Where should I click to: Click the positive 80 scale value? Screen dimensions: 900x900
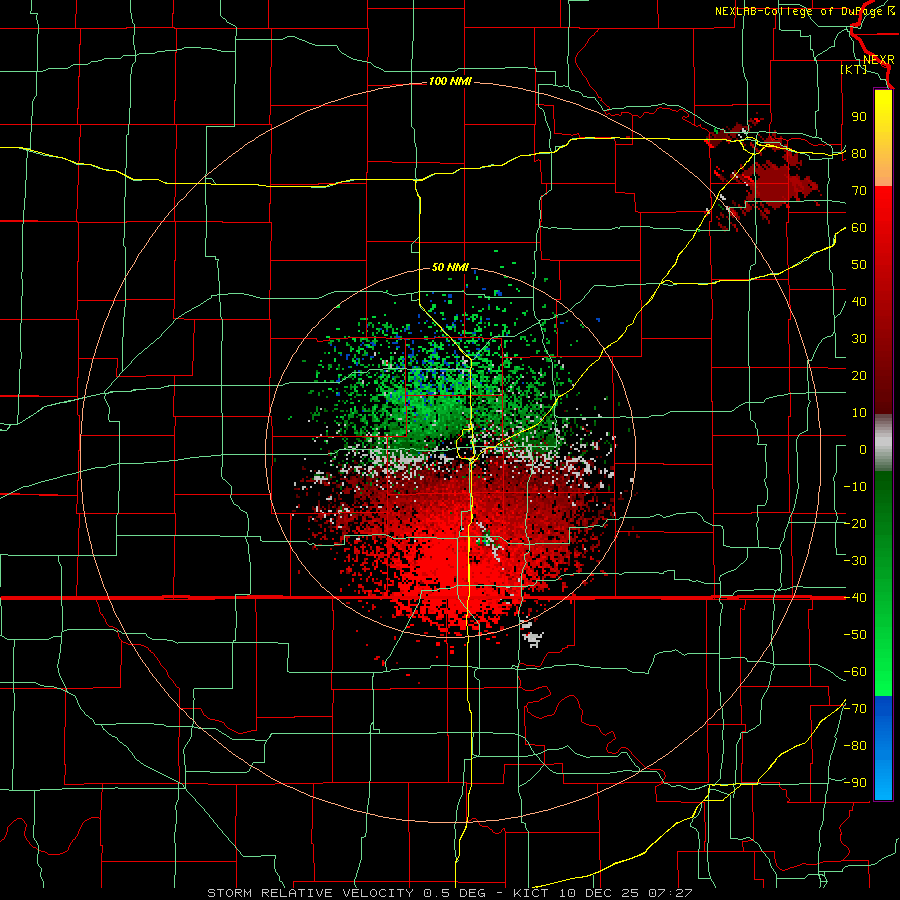pyautogui.click(x=859, y=154)
